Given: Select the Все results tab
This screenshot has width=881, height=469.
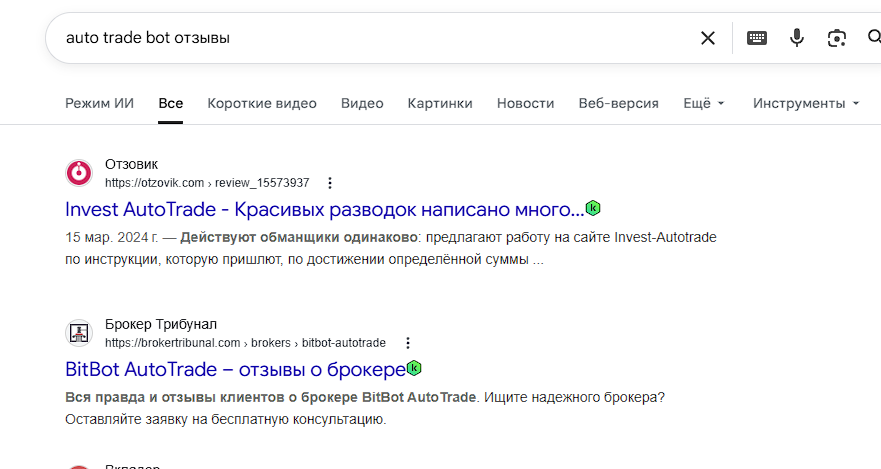Looking at the screenshot, I should [x=171, y=103].
